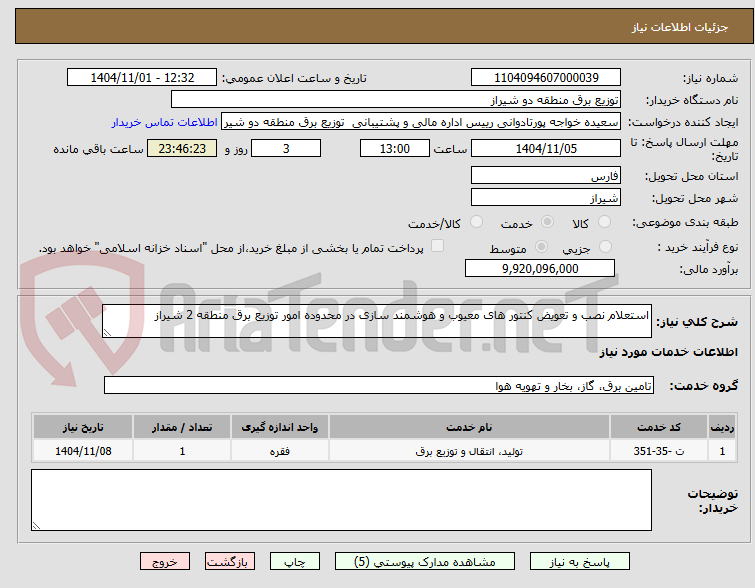Screen dimensions: 755x588
Task: Click the ایجاد کننده درخواست field
Action: click(x=421, y=122)
